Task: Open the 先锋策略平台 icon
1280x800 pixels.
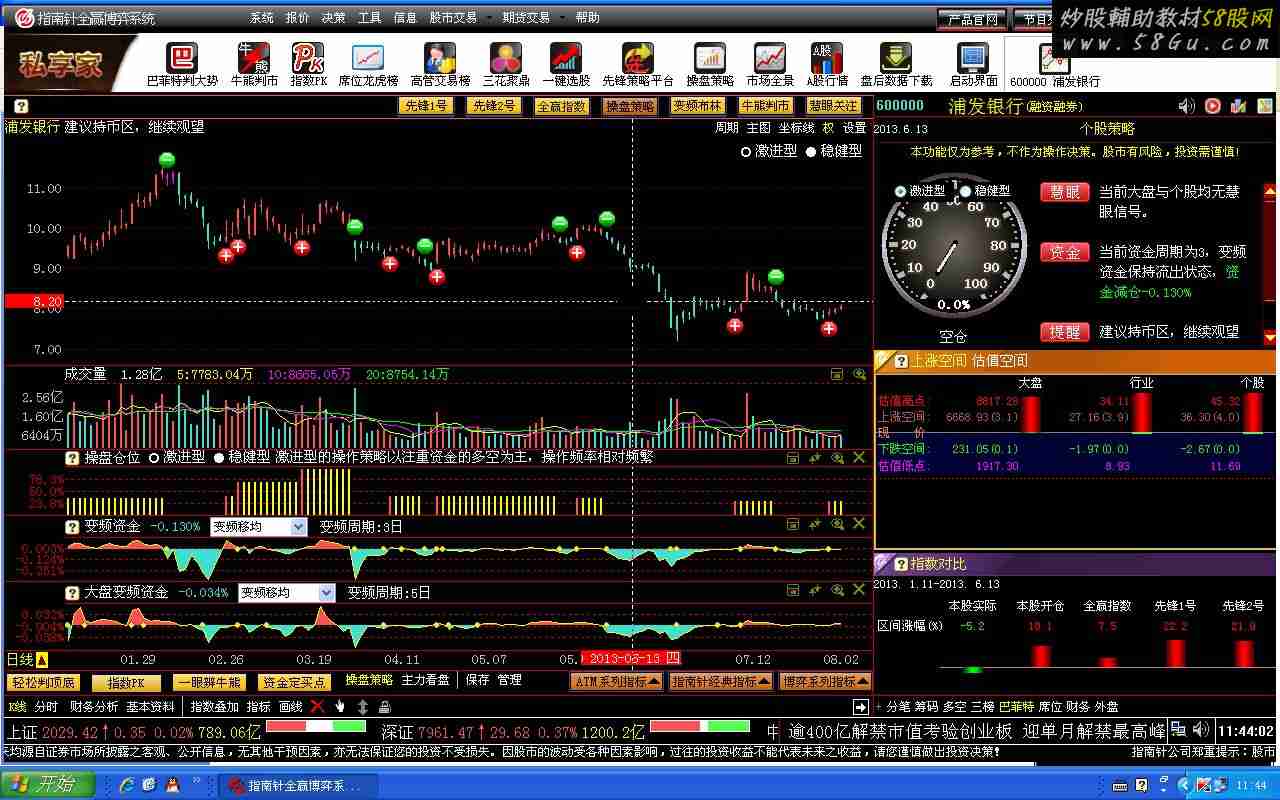Action: 638,64
